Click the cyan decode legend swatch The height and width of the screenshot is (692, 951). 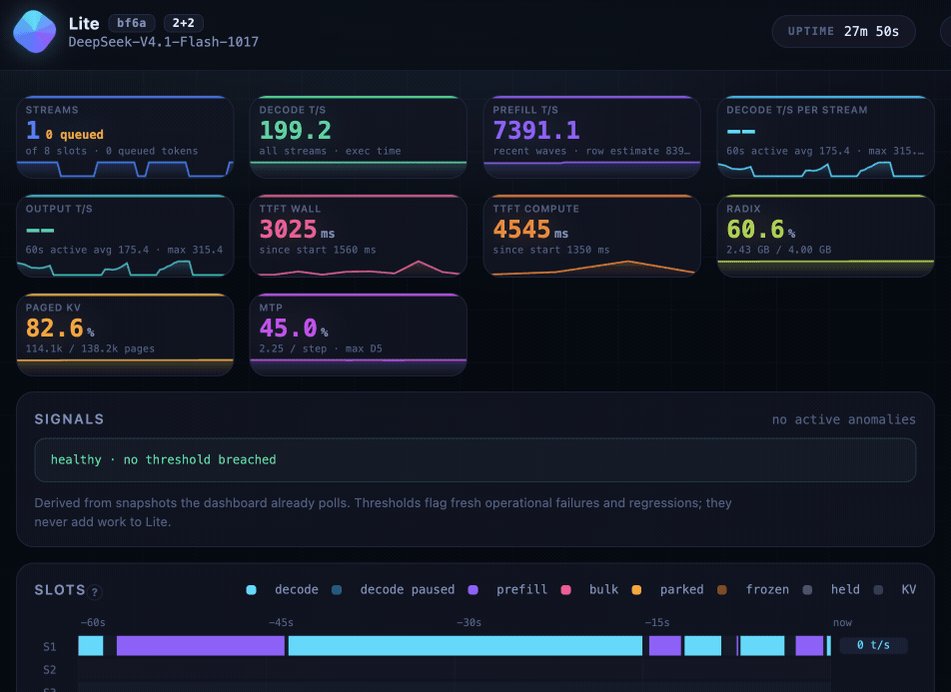click(251, 590)
